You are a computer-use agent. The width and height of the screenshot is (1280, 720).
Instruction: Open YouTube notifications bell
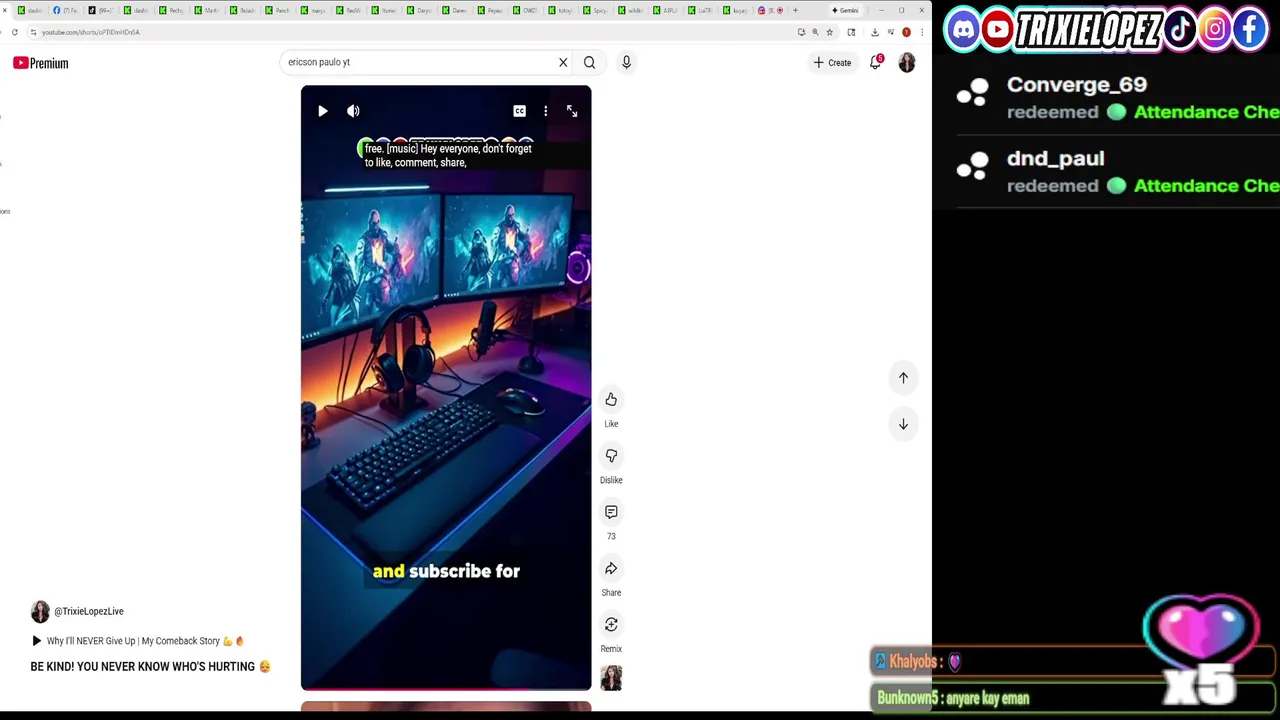point(876,62)
